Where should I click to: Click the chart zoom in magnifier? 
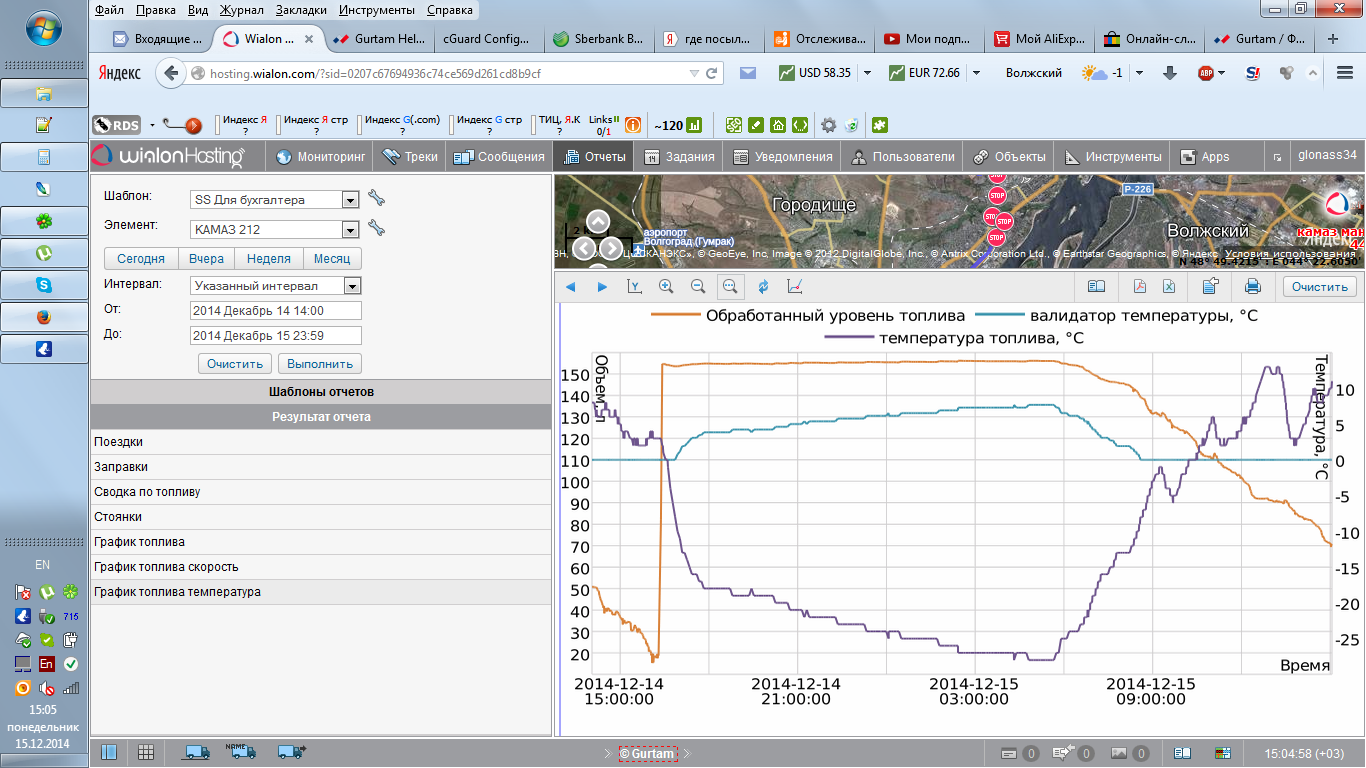coord(666,287)
